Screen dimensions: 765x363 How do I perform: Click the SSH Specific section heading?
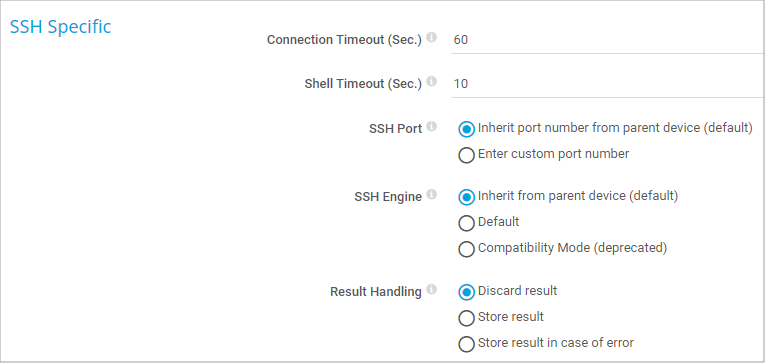pos(60,27)
